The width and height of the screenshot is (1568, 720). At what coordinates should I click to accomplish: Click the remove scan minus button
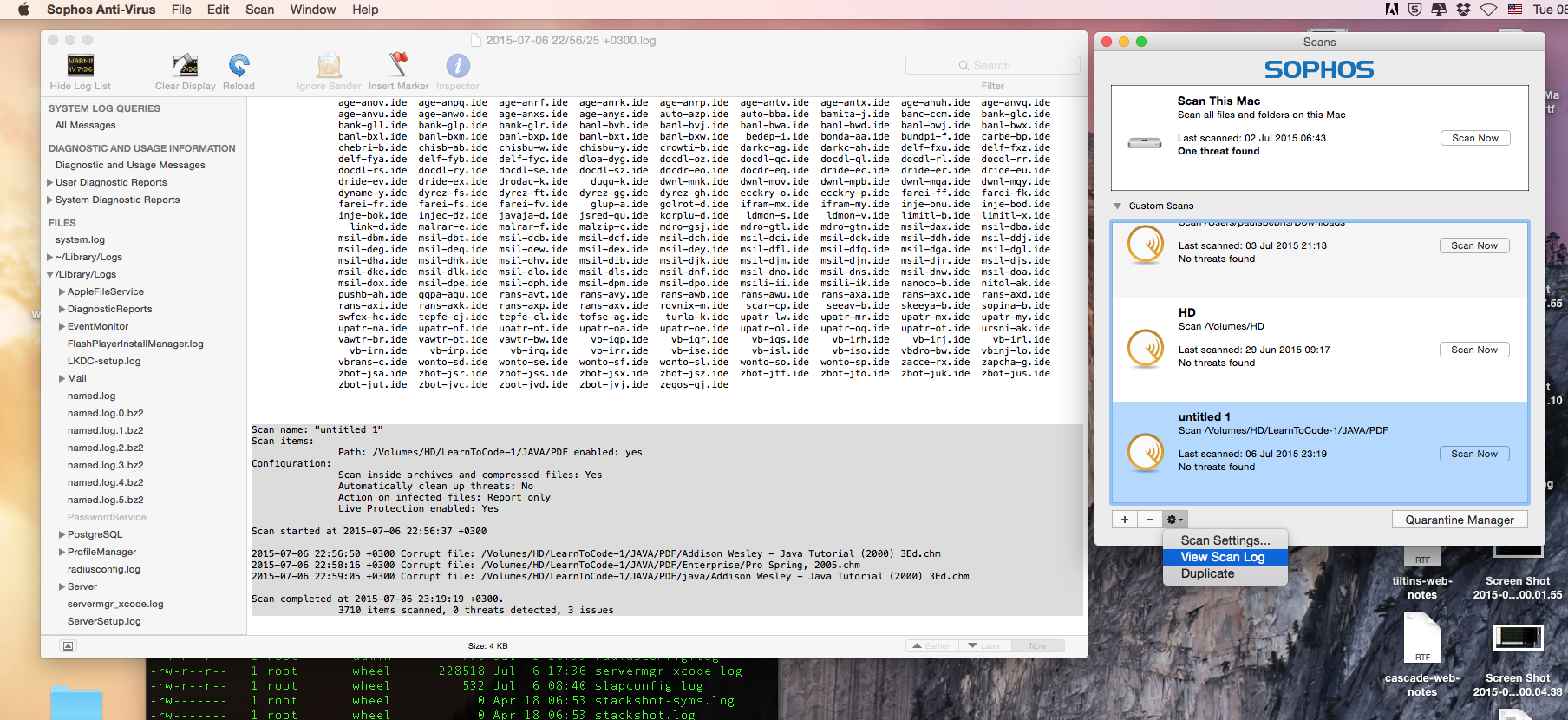tap(1150, 520)
